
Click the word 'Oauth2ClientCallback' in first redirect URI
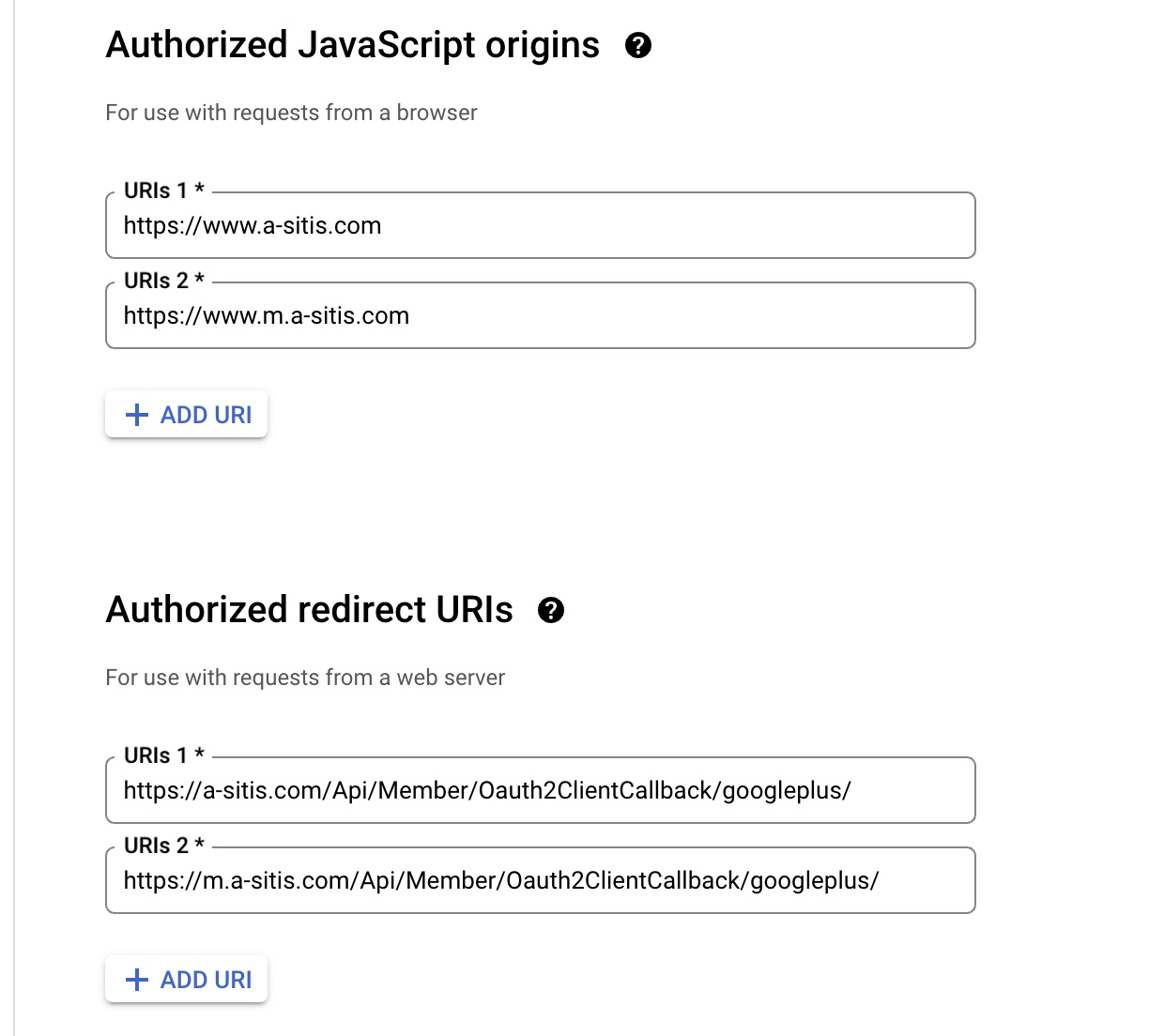pos(597,791)
